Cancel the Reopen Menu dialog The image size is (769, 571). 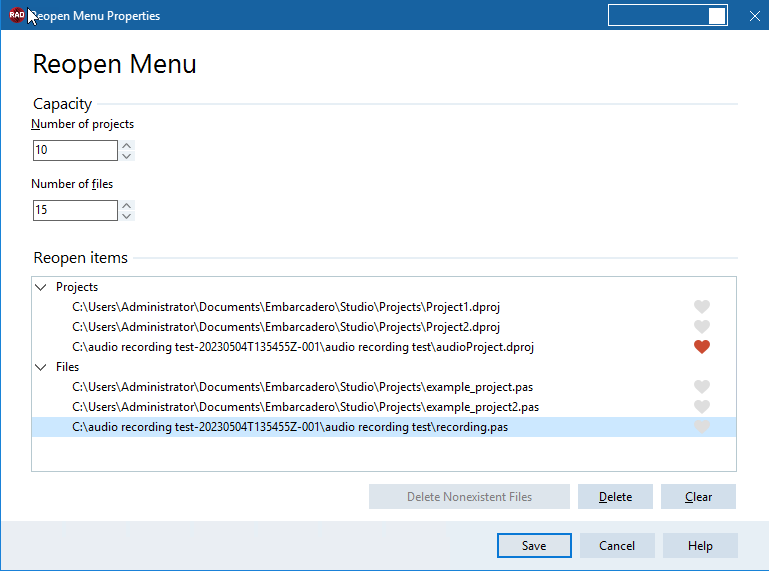[617, 545]
